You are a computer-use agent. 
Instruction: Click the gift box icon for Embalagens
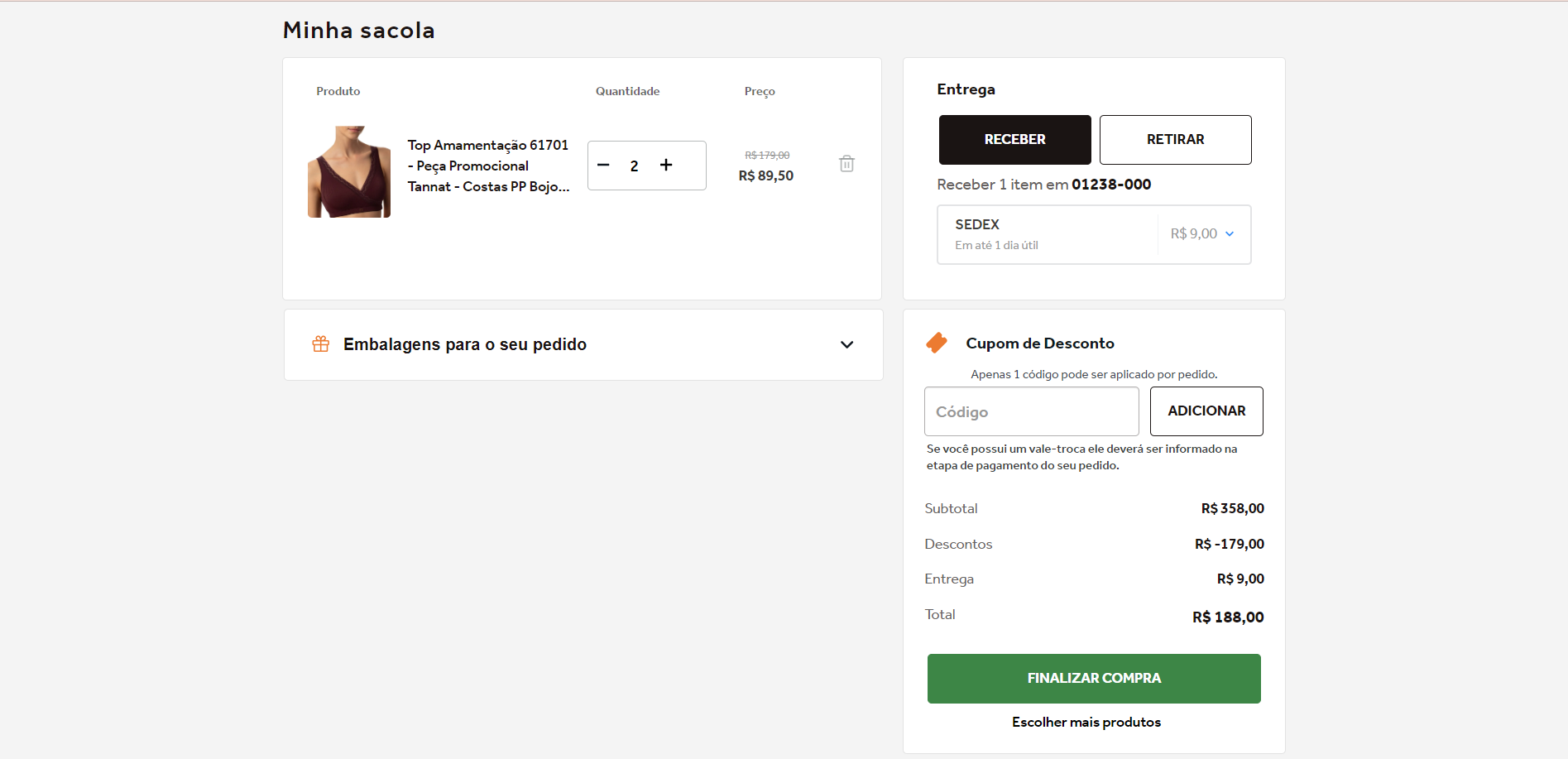tap(321, 344)
